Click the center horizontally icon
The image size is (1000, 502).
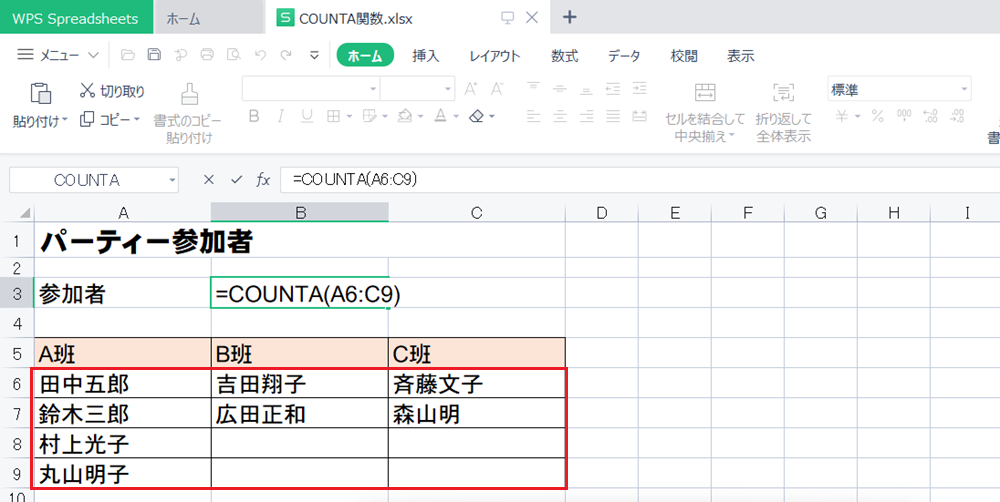click(560, 116)
